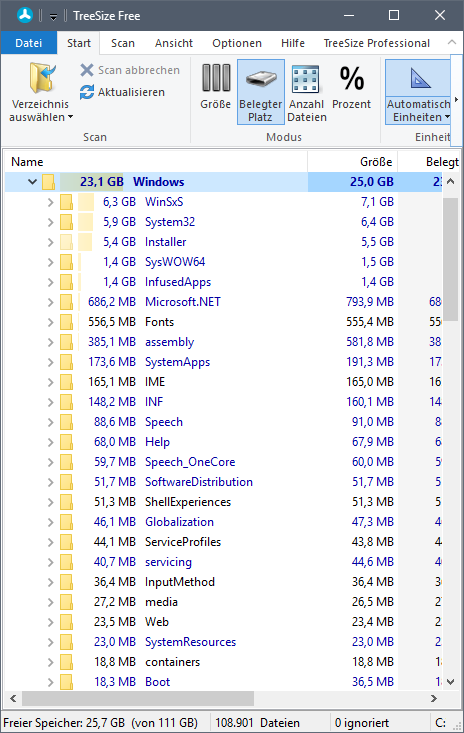Select the SystemResources folder row

(223, 642)
